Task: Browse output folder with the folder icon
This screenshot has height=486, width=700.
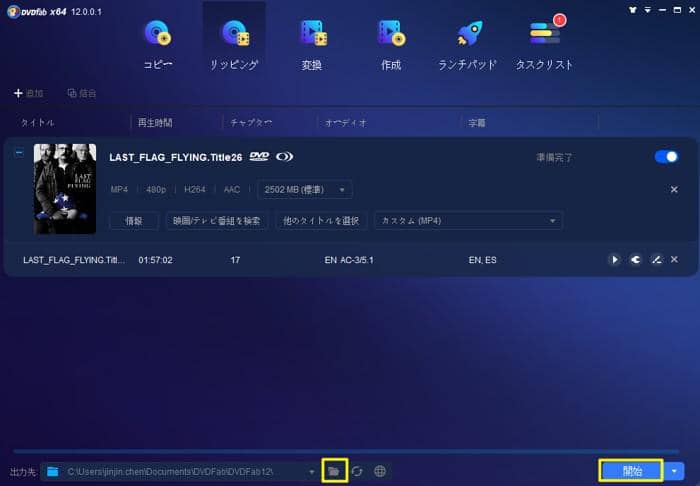Action: (x=334, y=470)
